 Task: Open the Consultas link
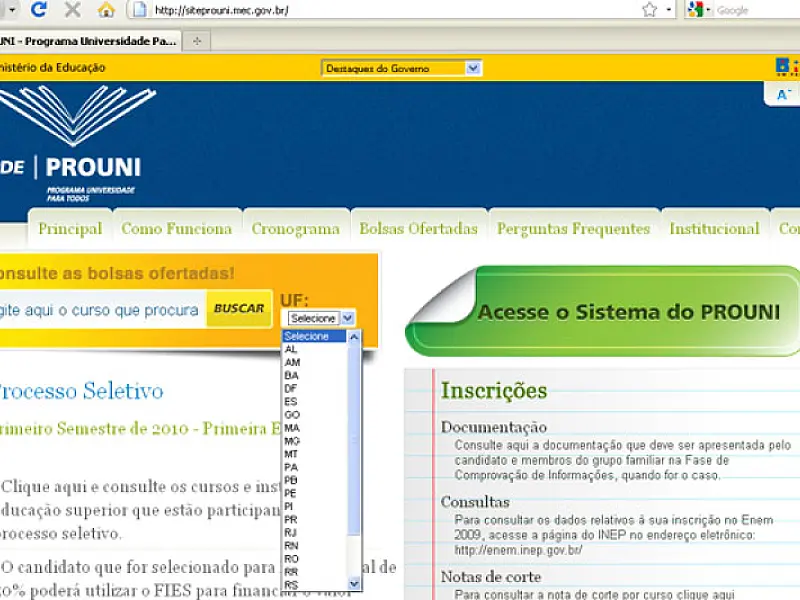click(x=475, y=502)
